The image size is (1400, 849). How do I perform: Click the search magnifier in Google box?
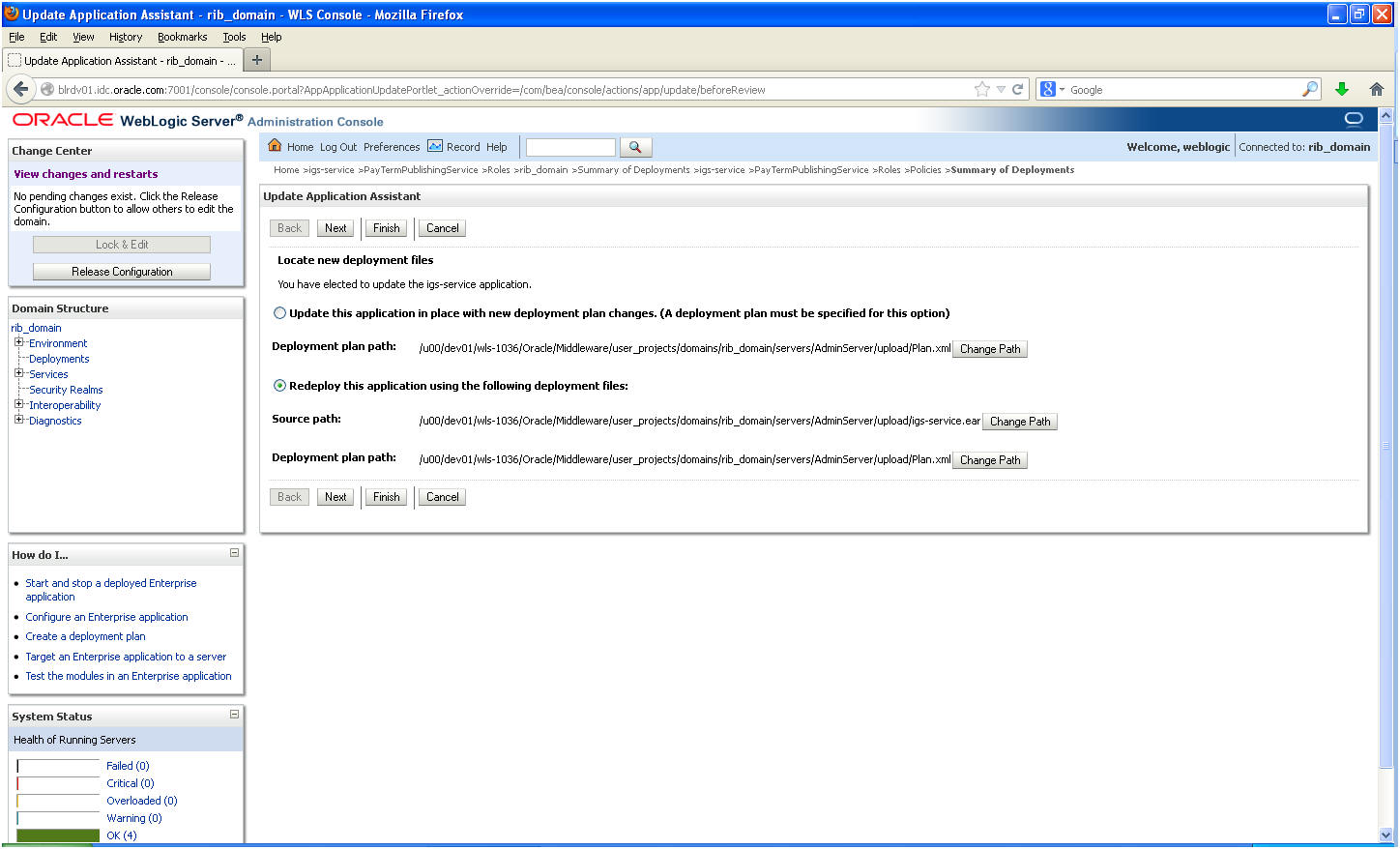click(1310, 89)
